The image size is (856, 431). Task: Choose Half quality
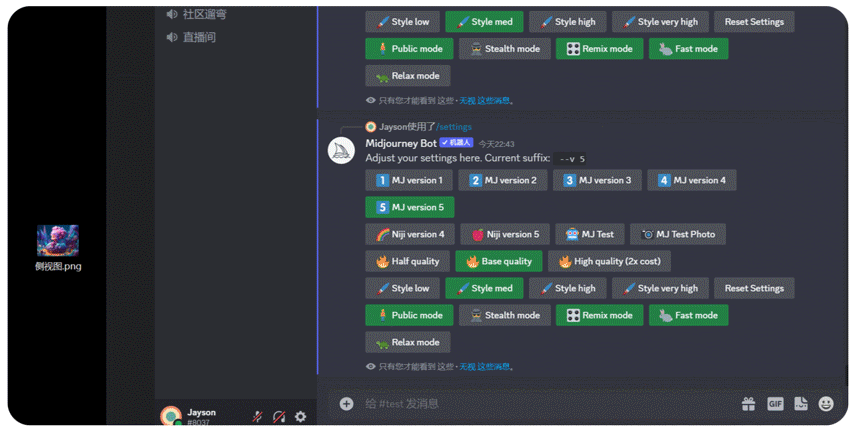click(407, 261)
